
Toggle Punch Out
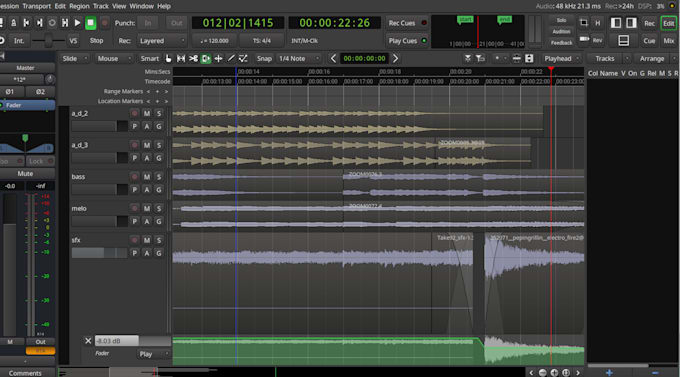(177, 23)
